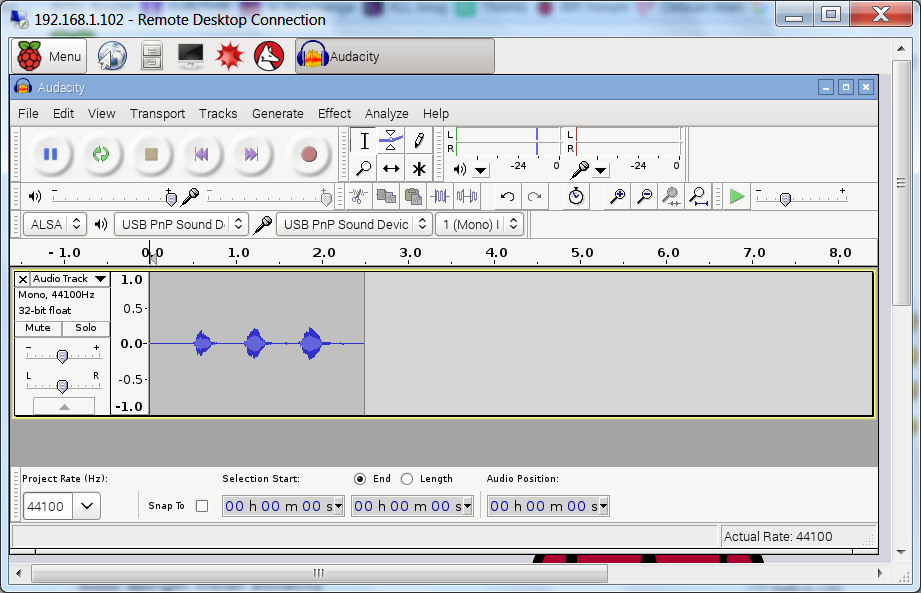Screen dimensions: 921x593
Task: Click the Record button
Action: coord(308,154)
